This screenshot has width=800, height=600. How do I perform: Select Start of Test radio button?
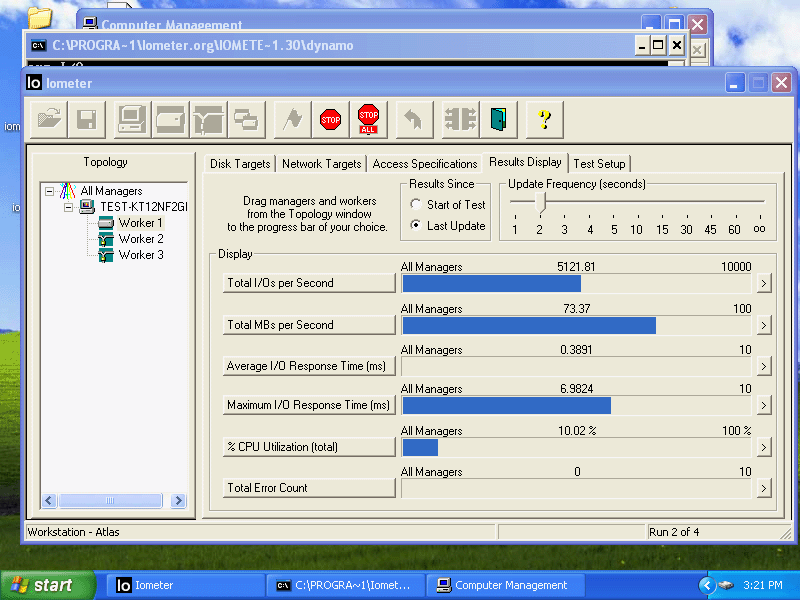(416, 205)
